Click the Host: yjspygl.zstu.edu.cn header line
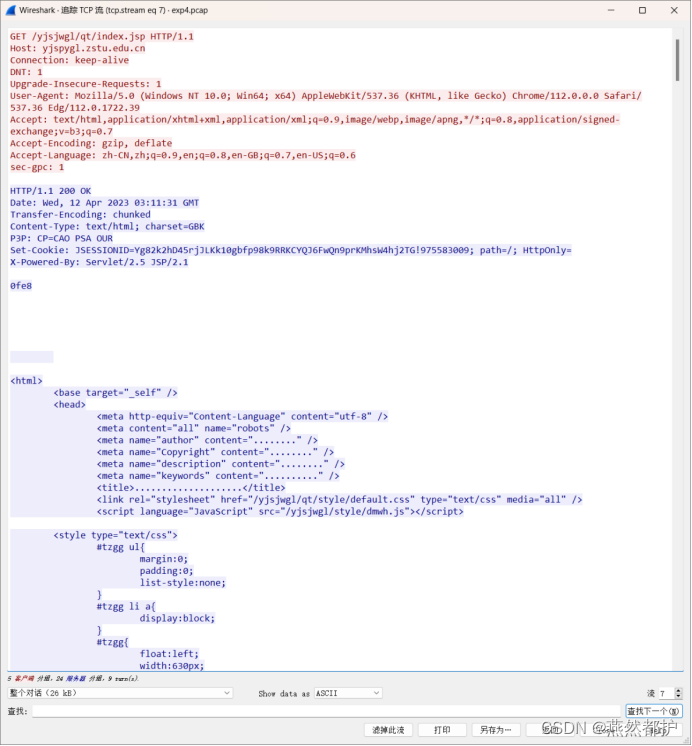This screenshot has width=692, height=746. 78,49
